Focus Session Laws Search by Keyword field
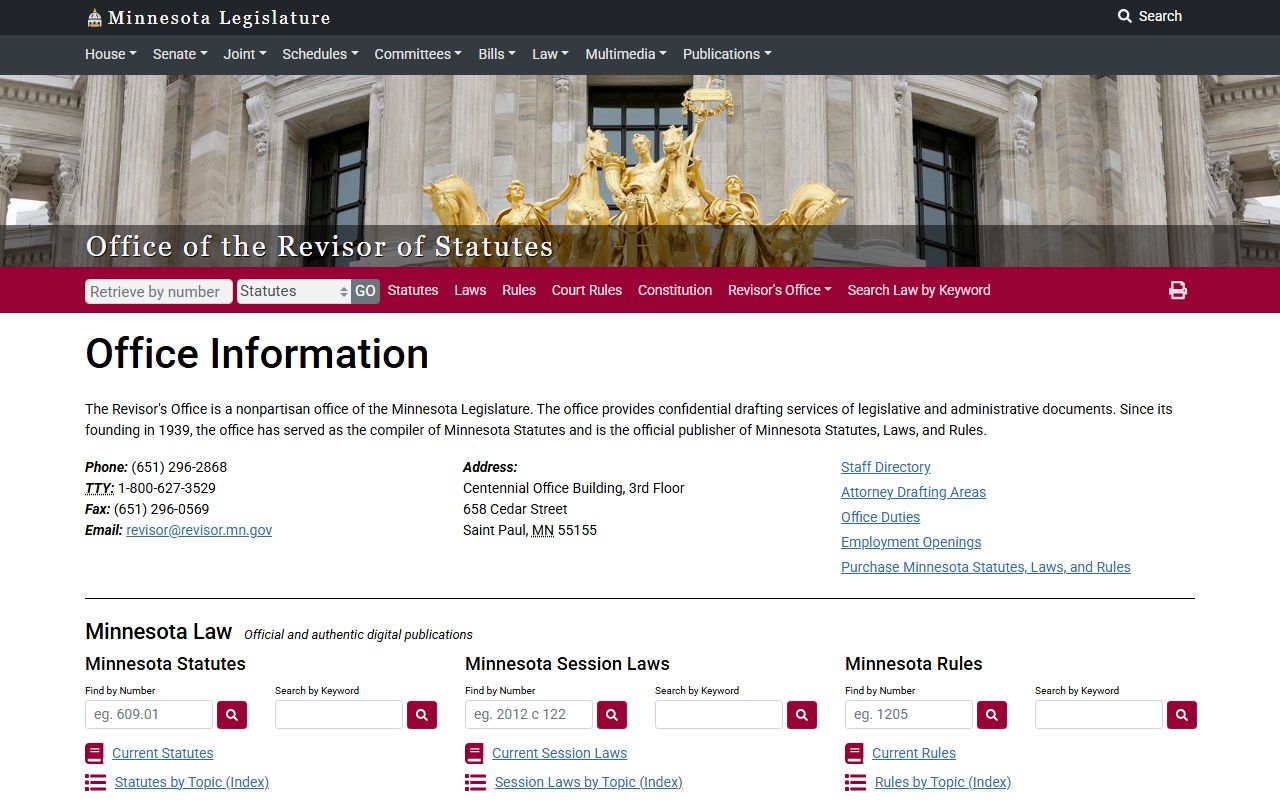1280x800 pixels. [x=719, y=715]
